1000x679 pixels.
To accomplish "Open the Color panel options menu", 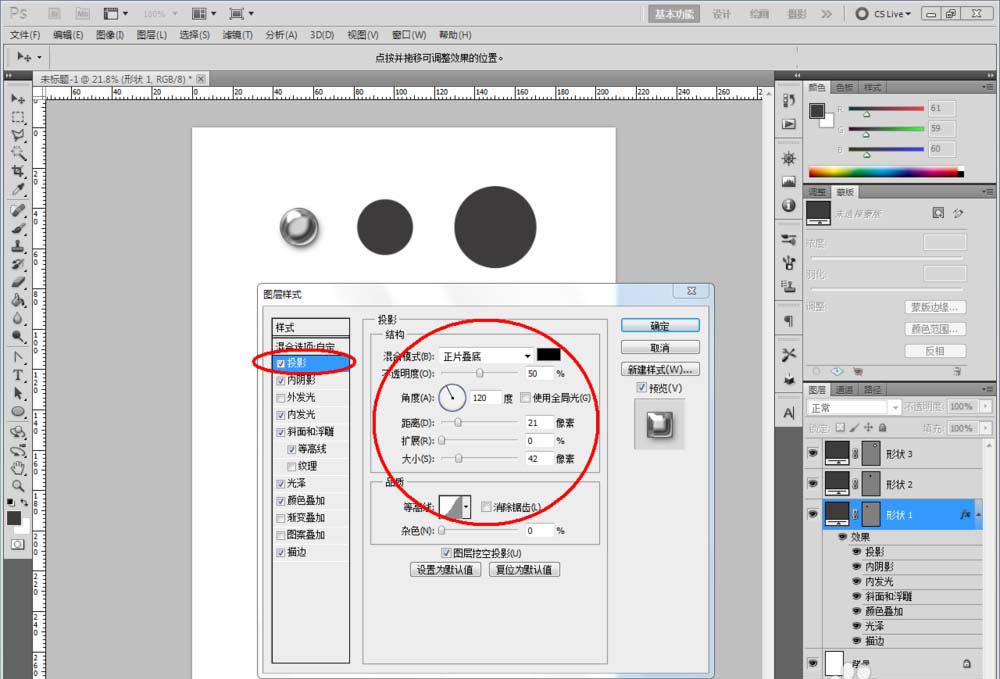I will tap(987, 87).
